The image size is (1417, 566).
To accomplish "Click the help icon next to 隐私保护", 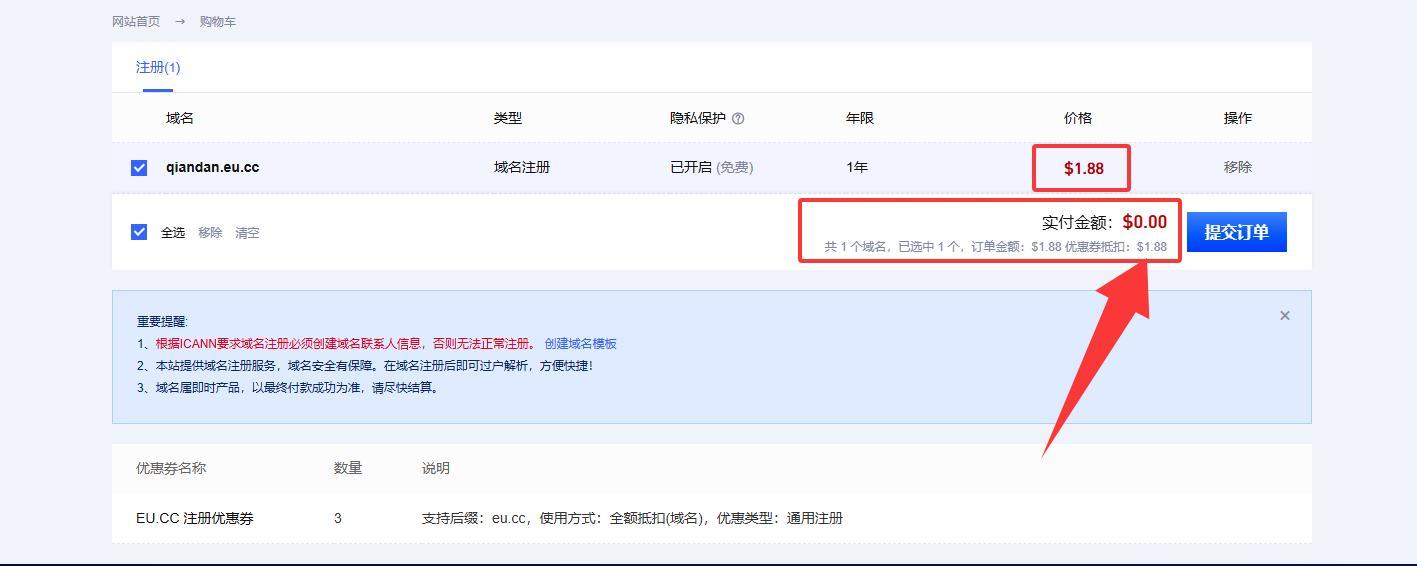I will tap(738, 118).
